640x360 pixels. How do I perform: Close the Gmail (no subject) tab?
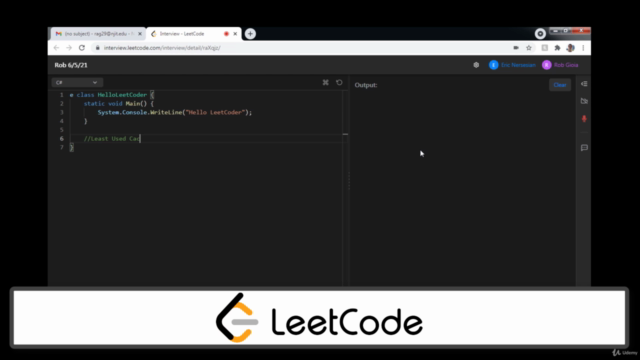click(140, 34)
